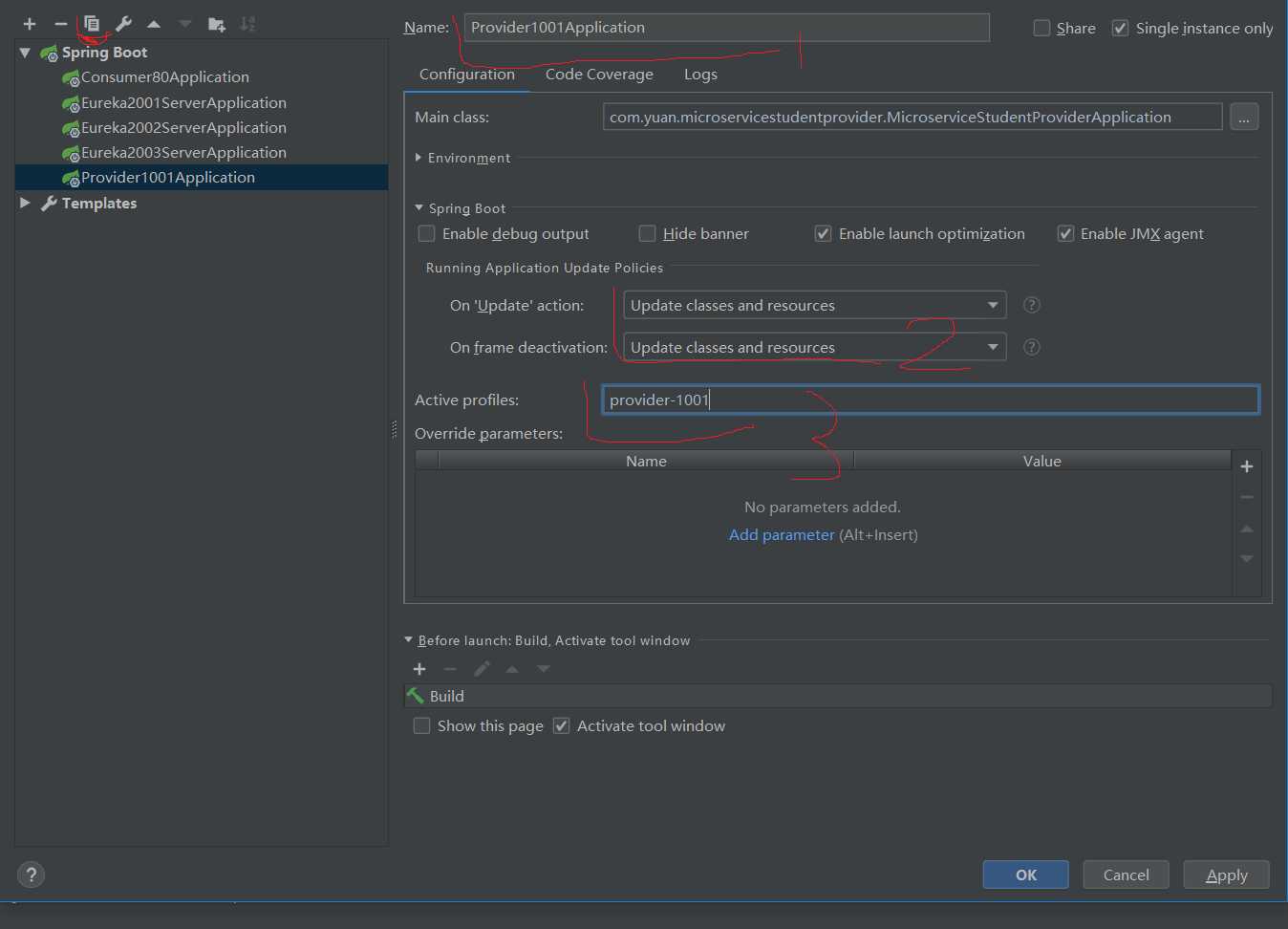Switch to the Configuration tab
This screenshot has width=1288, height=929.
467,75
